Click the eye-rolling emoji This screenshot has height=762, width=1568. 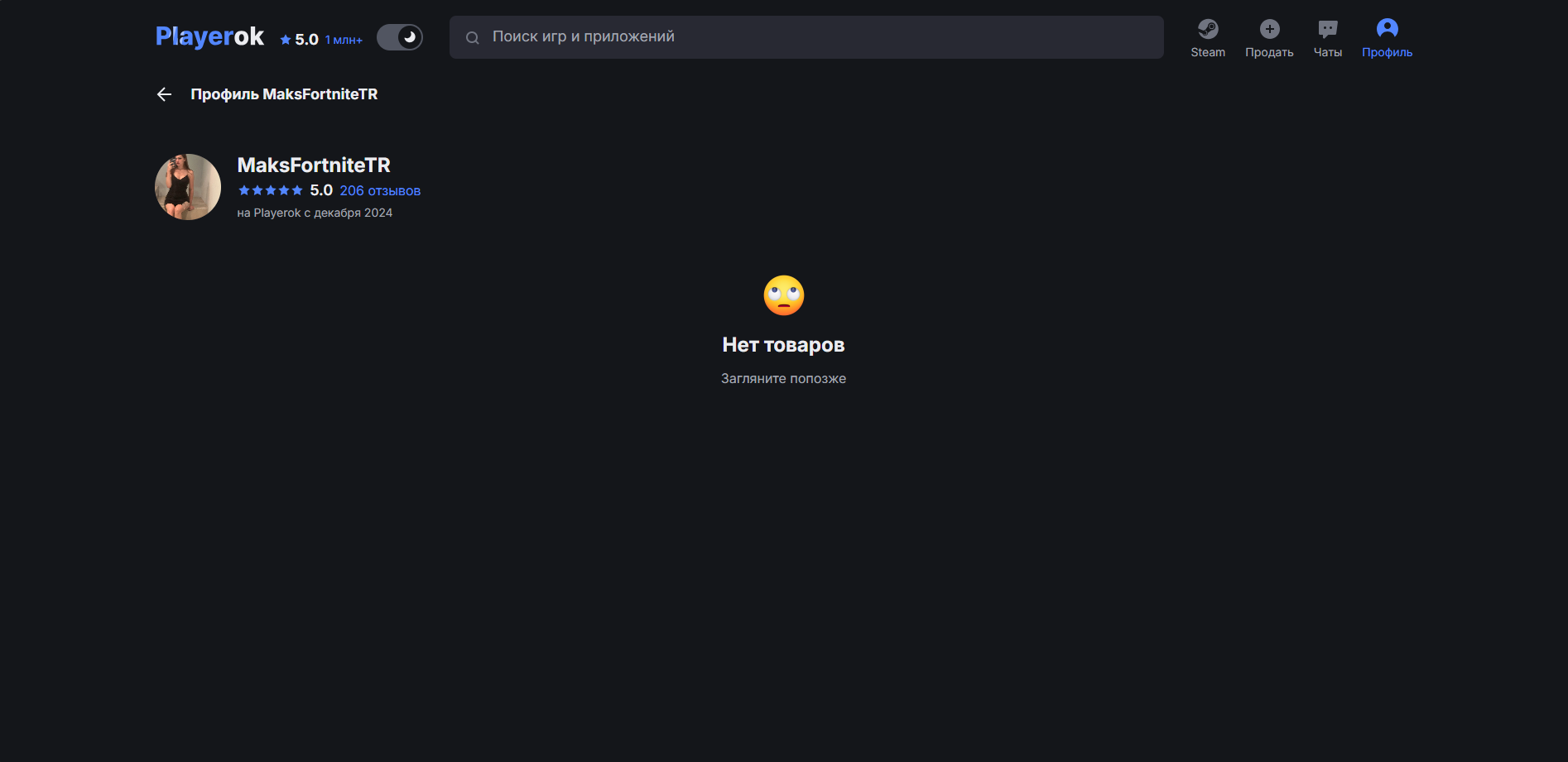(783, 295)
